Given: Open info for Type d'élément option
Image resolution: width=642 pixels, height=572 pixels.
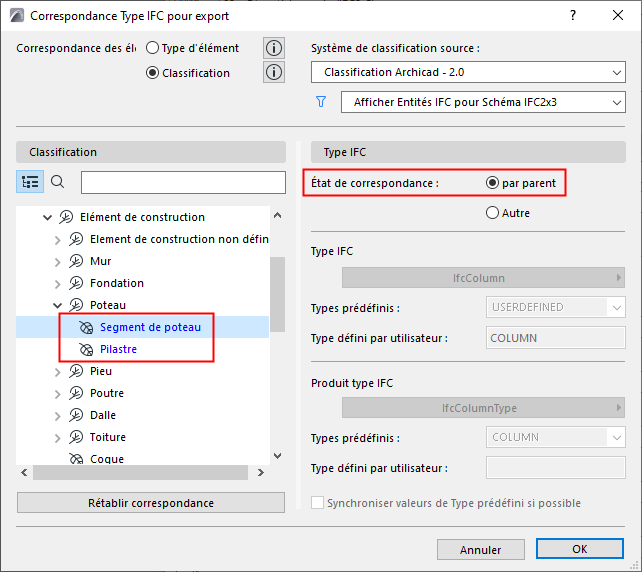Looking at the screenshot, I should 274,48.
